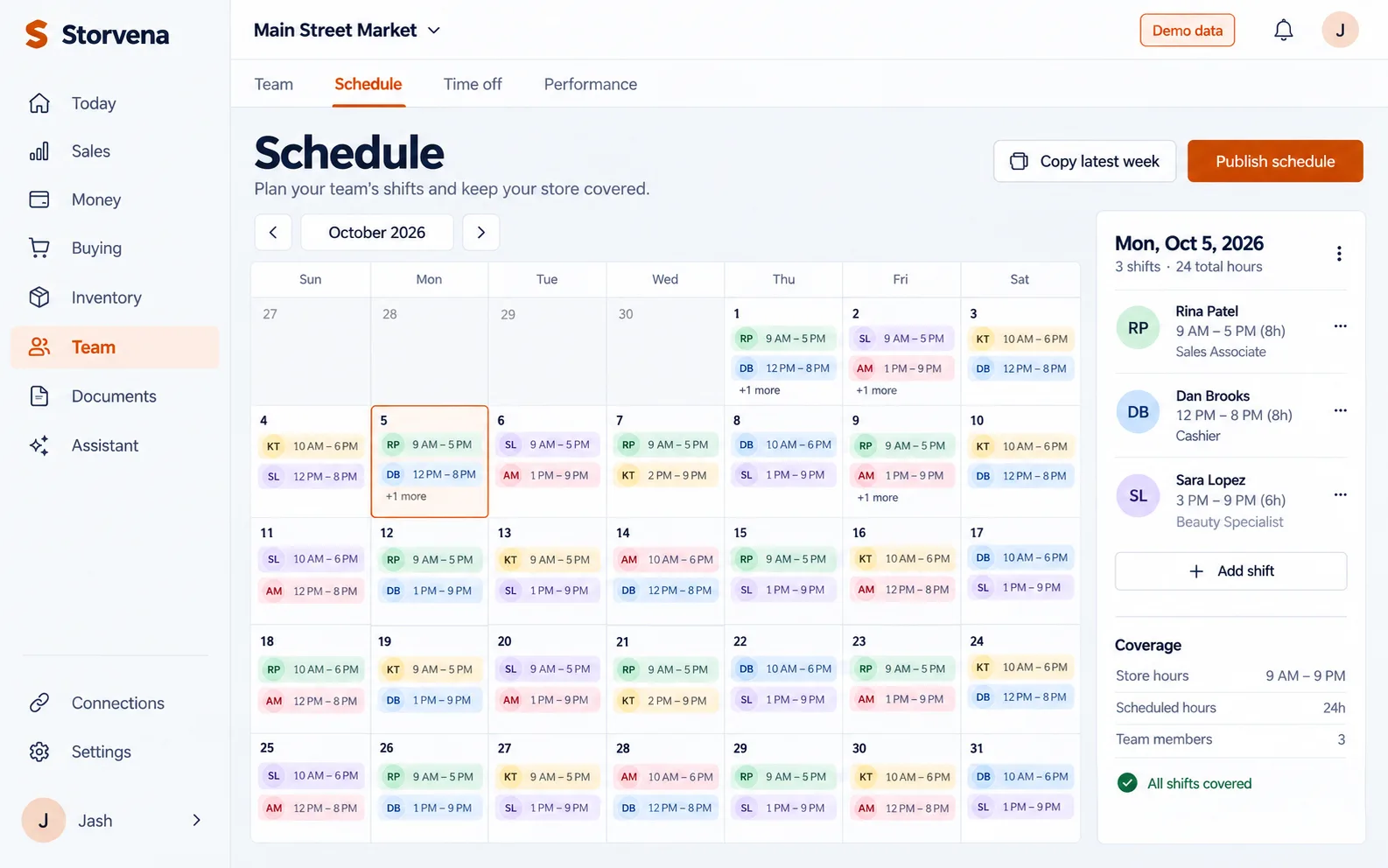
Task: Open RP 9 AM – 5 PM shift on October 12
Action: [x=431, y=560]
